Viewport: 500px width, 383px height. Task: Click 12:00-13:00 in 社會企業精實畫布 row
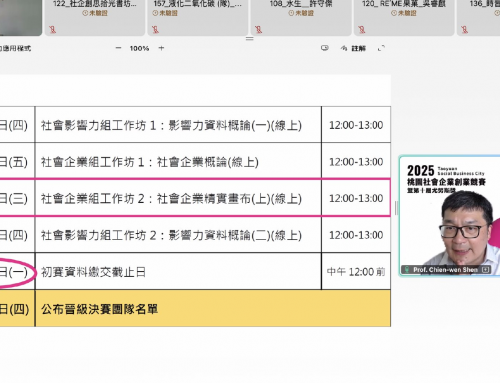pos(356,198)
